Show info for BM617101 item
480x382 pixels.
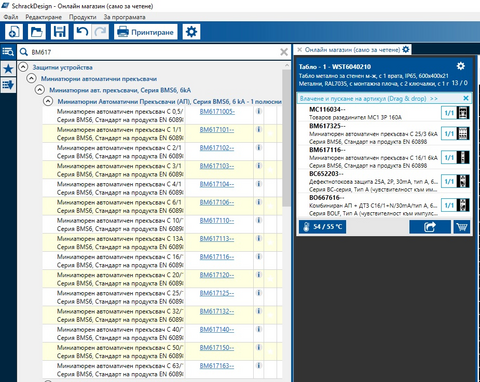[259, 129]
